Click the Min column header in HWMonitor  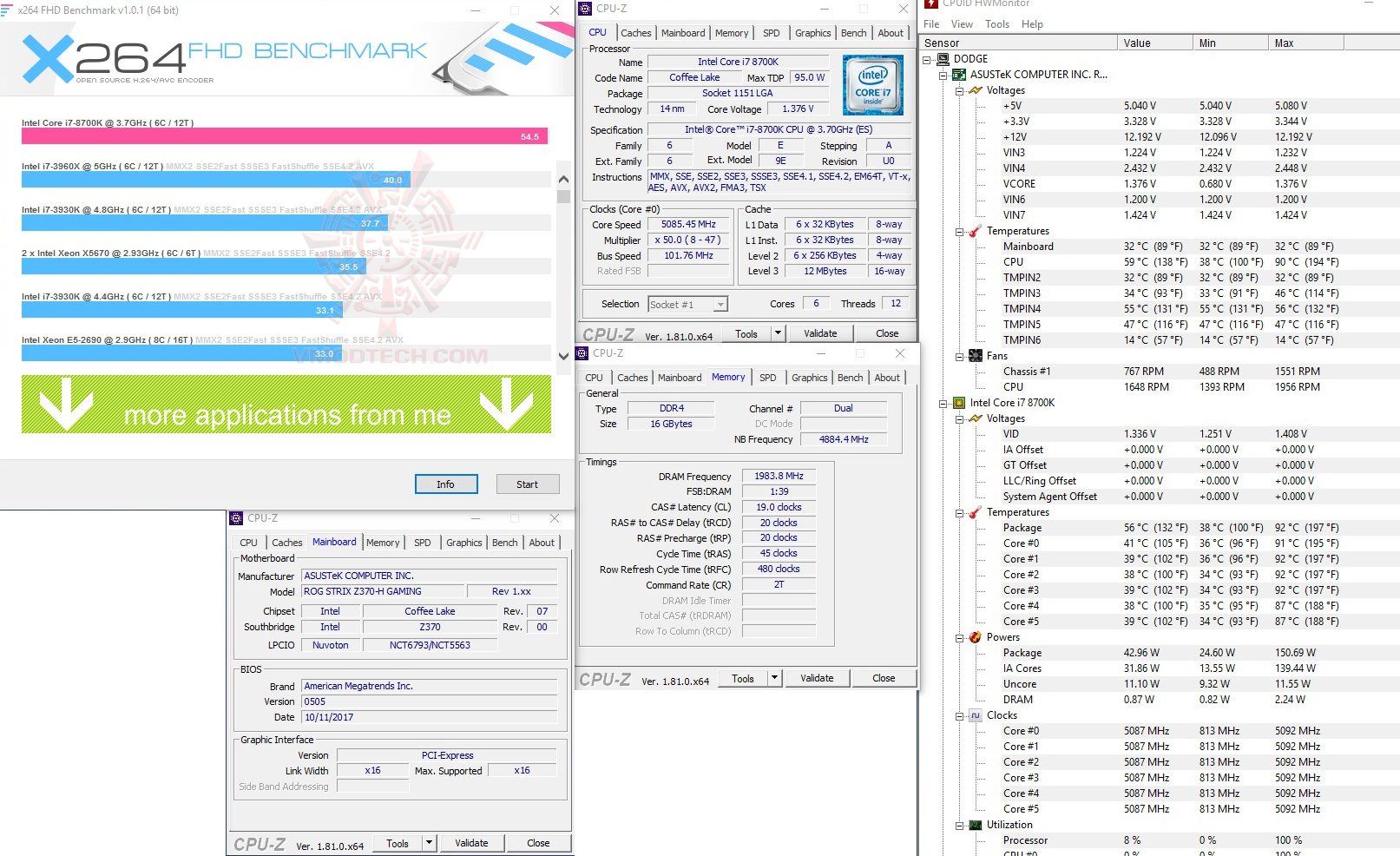(x=1231, y=43)
